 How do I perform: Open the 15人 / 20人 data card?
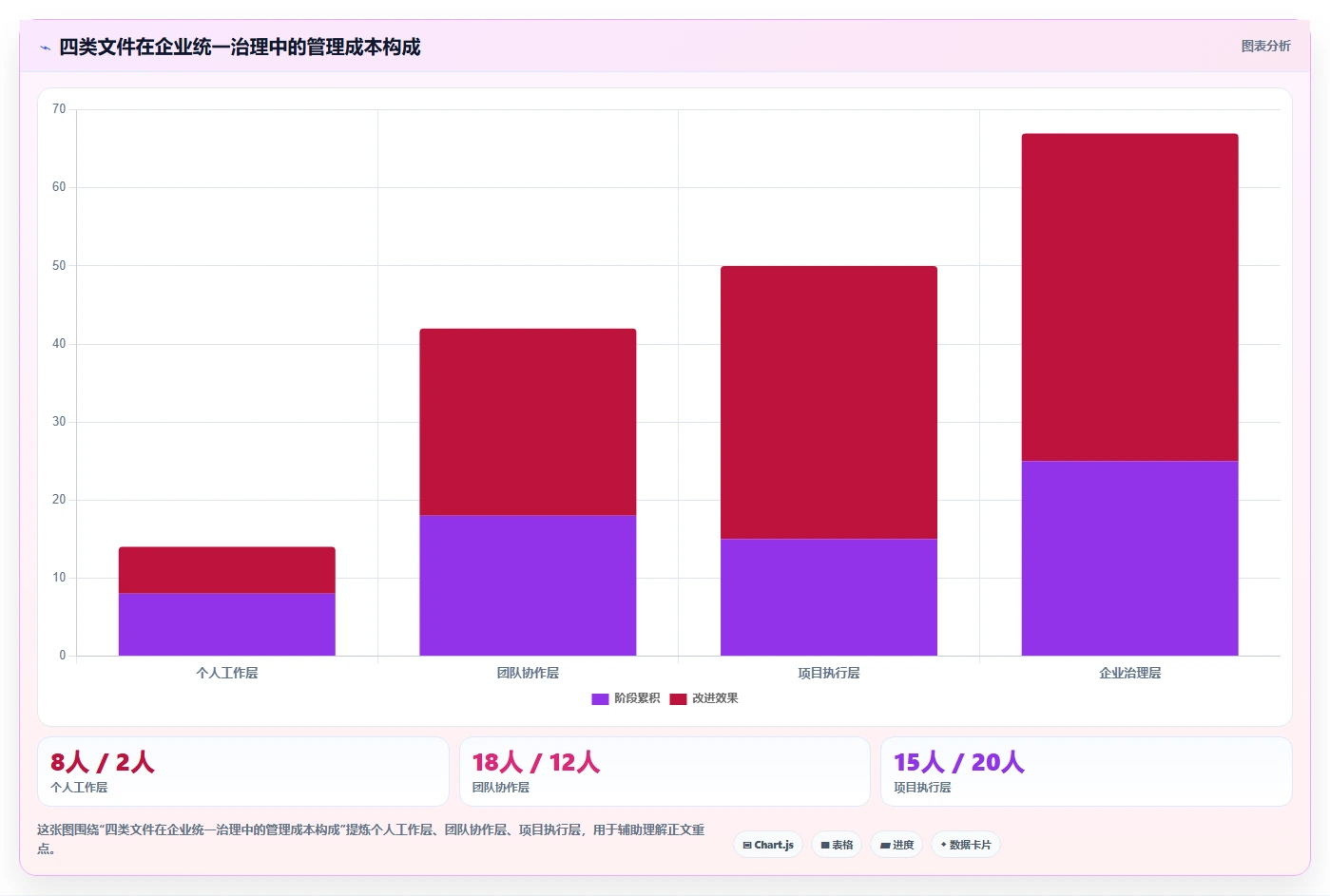click(x=1087, y=772)
